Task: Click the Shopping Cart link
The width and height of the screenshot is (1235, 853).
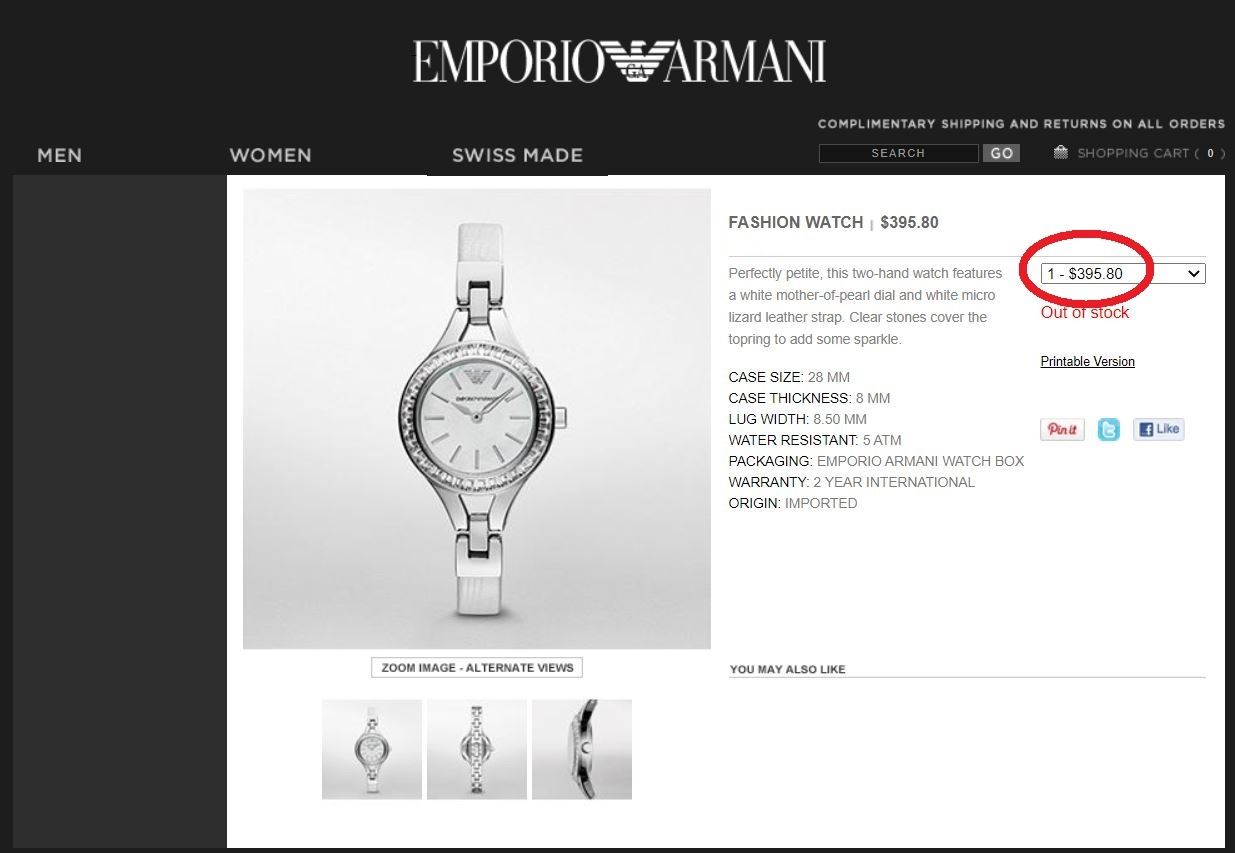Action: tap(1133, 153)
